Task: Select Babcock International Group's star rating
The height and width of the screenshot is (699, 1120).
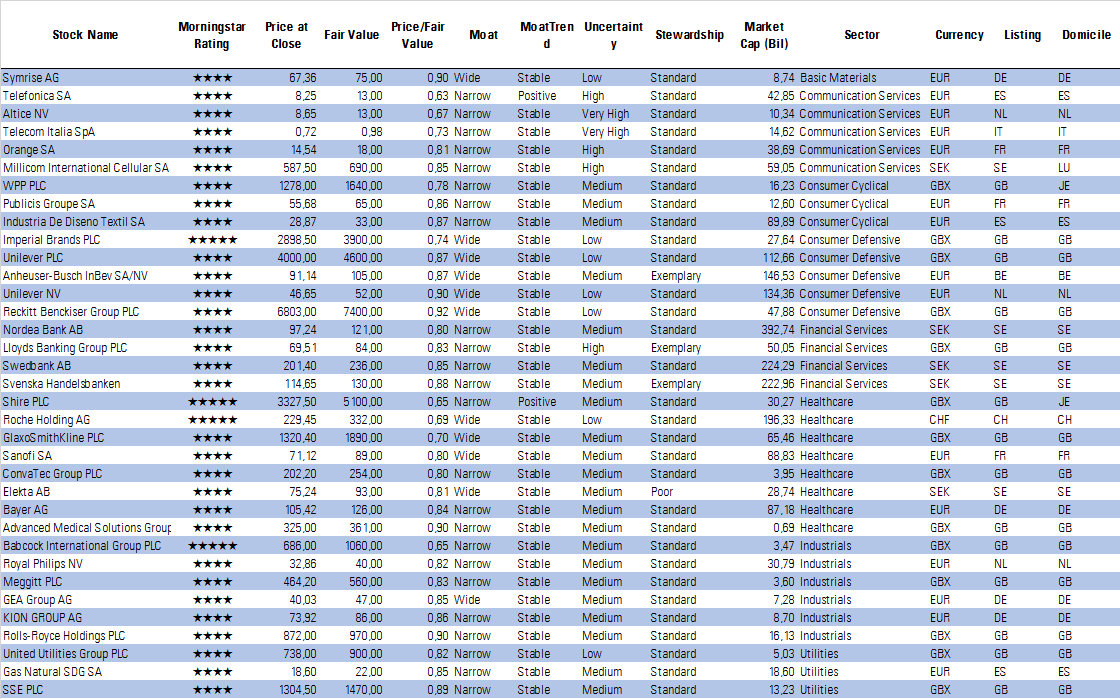Action: (212, 546)
